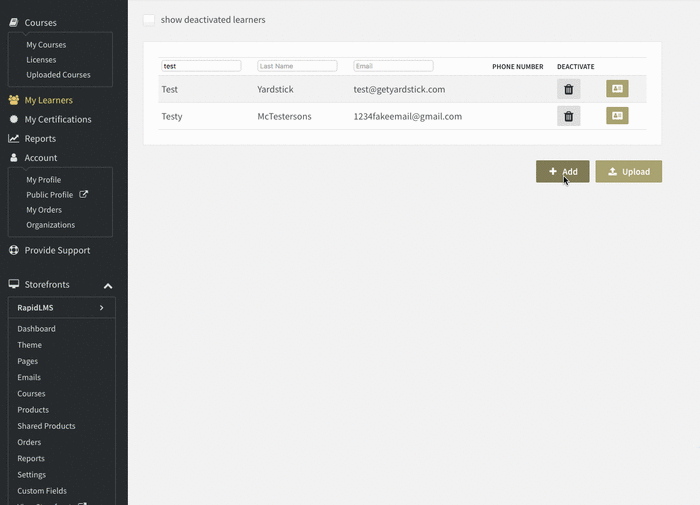Open storefront Custom Fields
Image resolution: width=700 pixels, height=505 pixels.
pyautogui.click(x=42, y=491)
